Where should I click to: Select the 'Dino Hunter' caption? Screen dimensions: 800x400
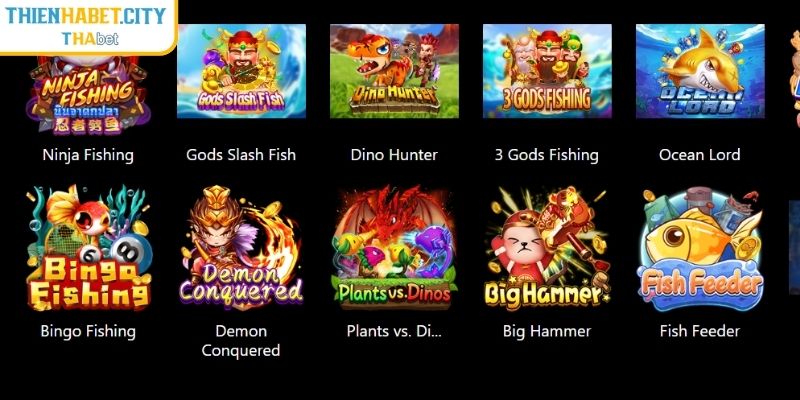pyautogui.click(x=394, y=155)
